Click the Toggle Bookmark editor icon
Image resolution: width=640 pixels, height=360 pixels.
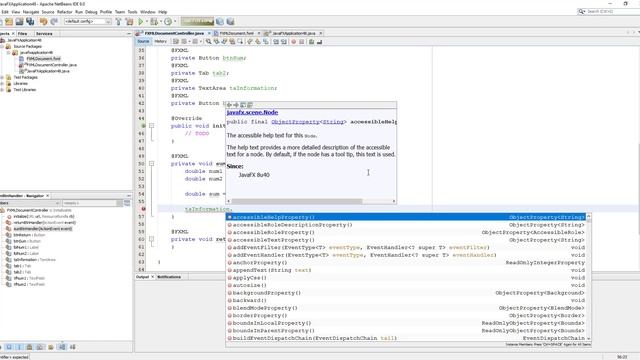266,42
